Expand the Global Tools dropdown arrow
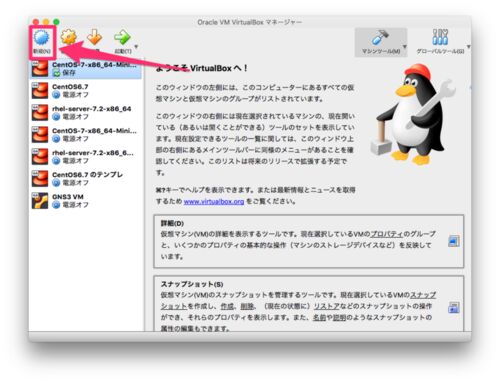The height and width of the screenshot is (383, 500). [x=468, y=47]
